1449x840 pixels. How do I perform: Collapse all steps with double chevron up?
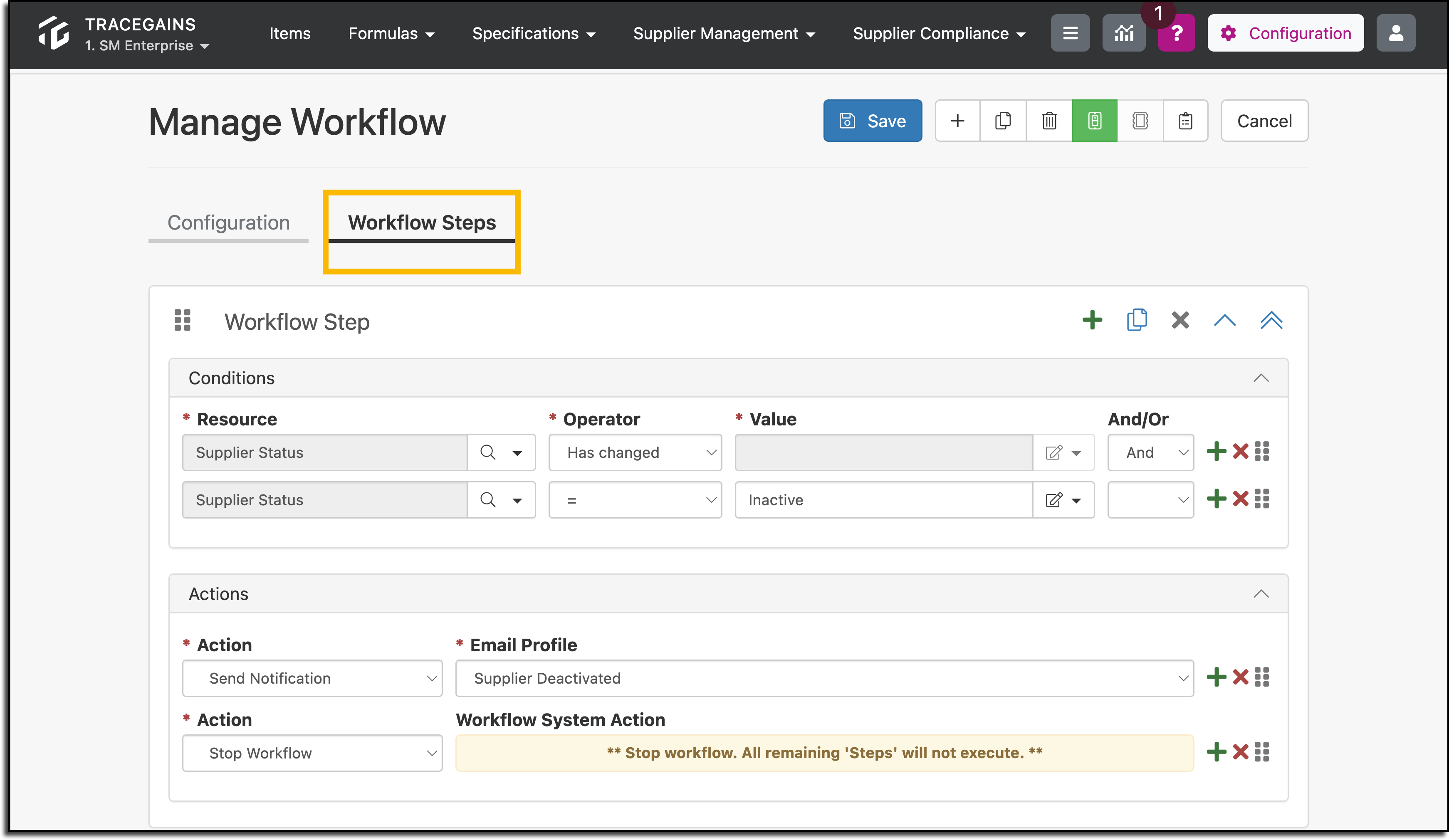pyautogui.click(x=1271, y=320)
